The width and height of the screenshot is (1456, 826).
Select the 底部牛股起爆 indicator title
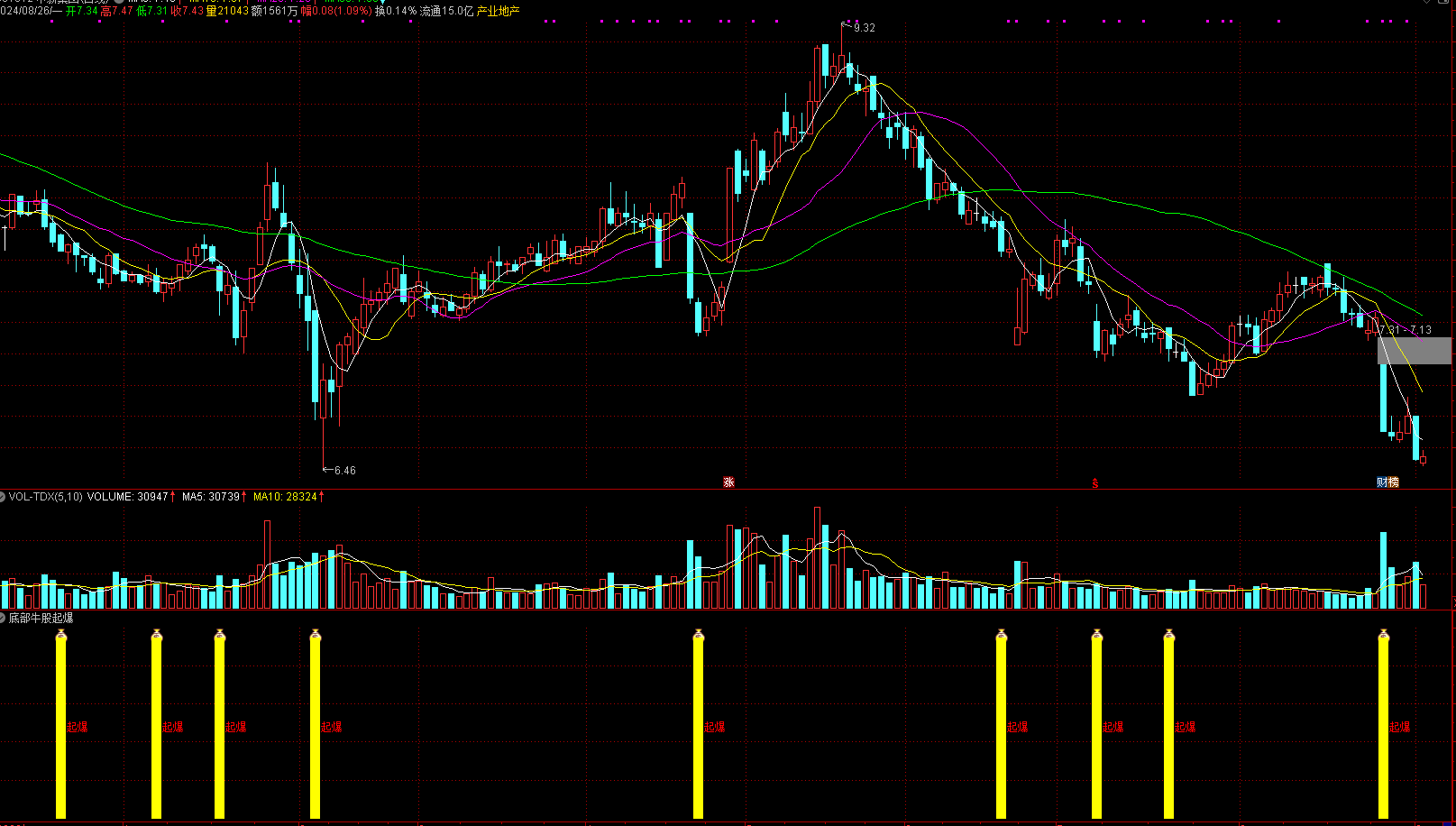coord(41,618)
